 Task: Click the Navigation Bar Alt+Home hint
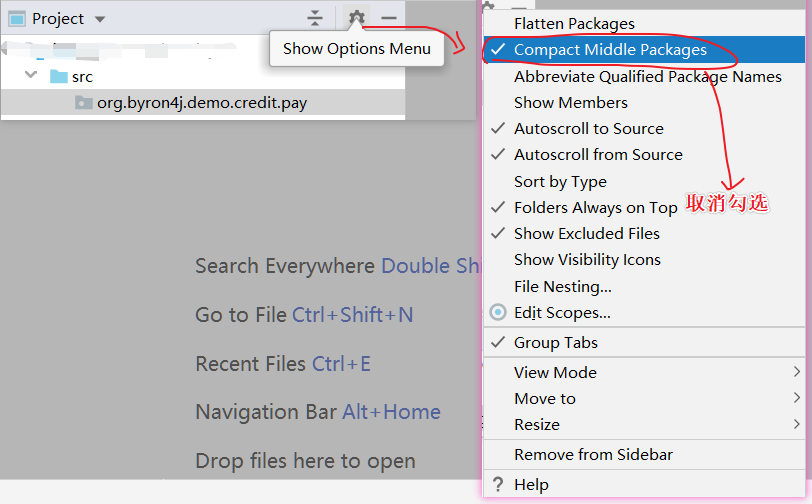coord(318,412)
